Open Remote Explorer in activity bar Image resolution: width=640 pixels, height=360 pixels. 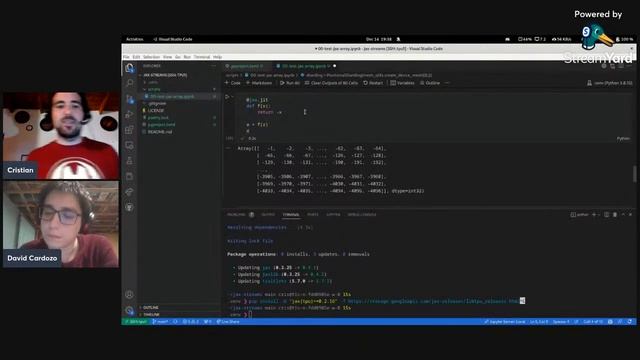(129, 145)
